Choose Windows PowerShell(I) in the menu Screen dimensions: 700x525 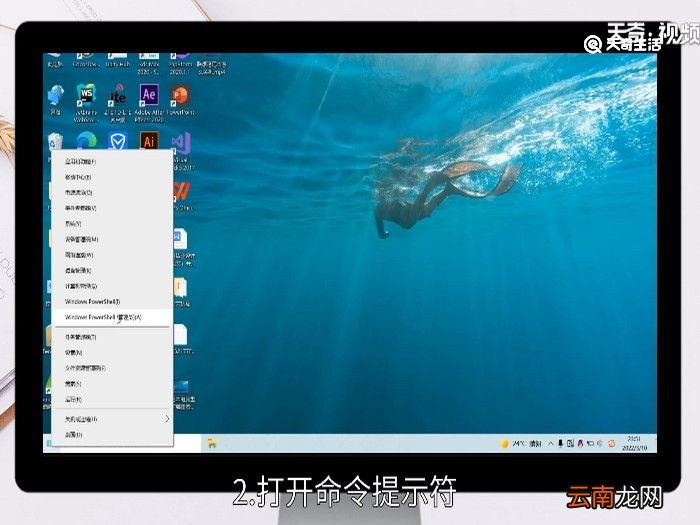(112, 302)
